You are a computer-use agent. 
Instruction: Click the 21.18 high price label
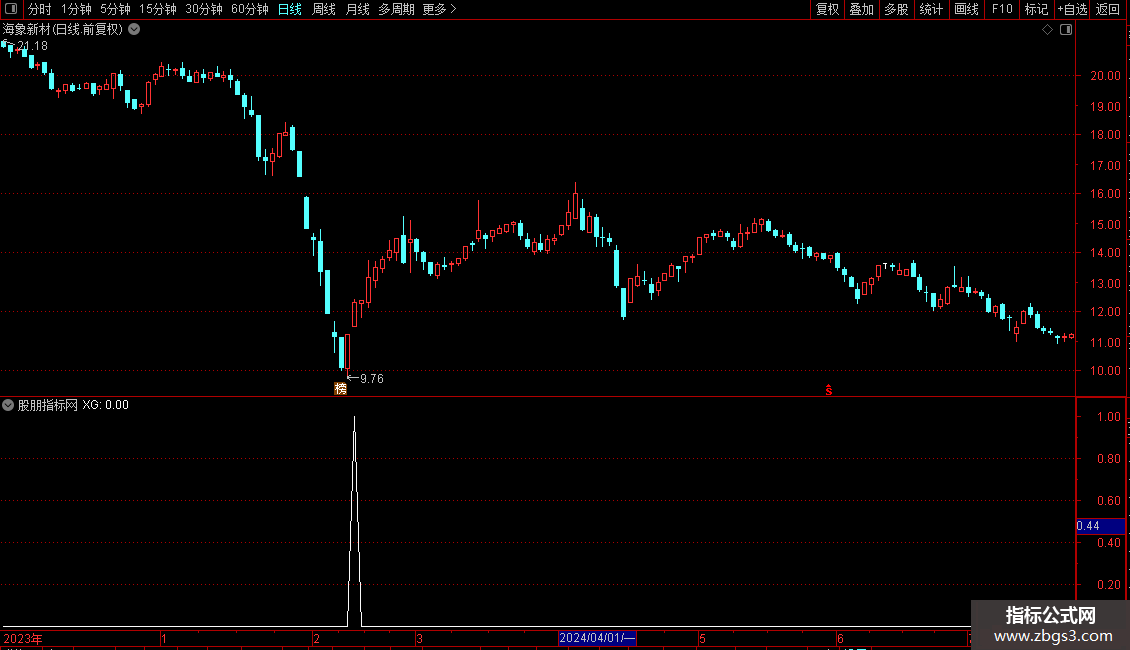33,45
